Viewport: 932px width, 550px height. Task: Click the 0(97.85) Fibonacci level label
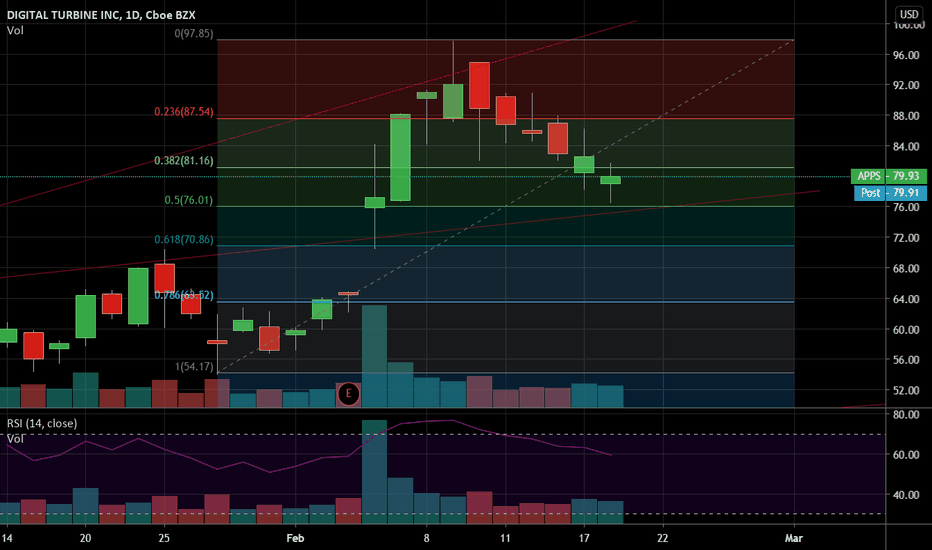tap(194, 33)
